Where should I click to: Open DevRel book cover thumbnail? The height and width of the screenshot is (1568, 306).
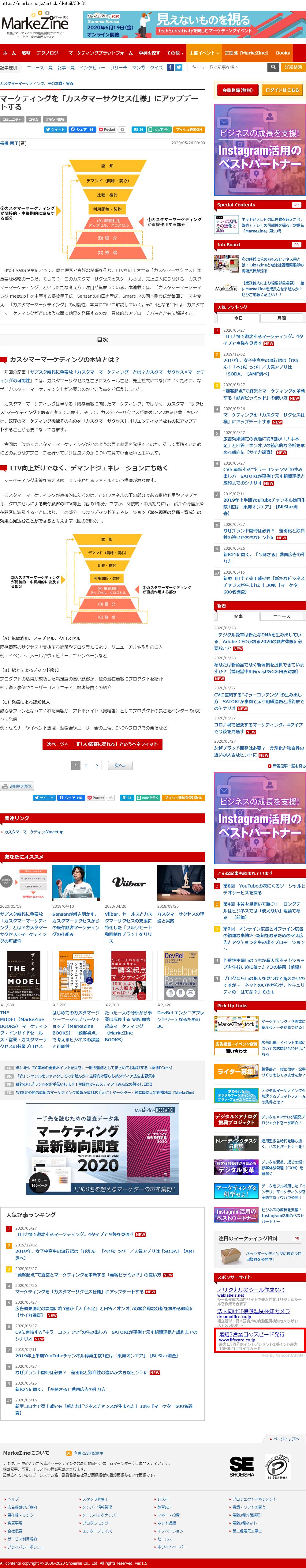[x=181, y=976]
